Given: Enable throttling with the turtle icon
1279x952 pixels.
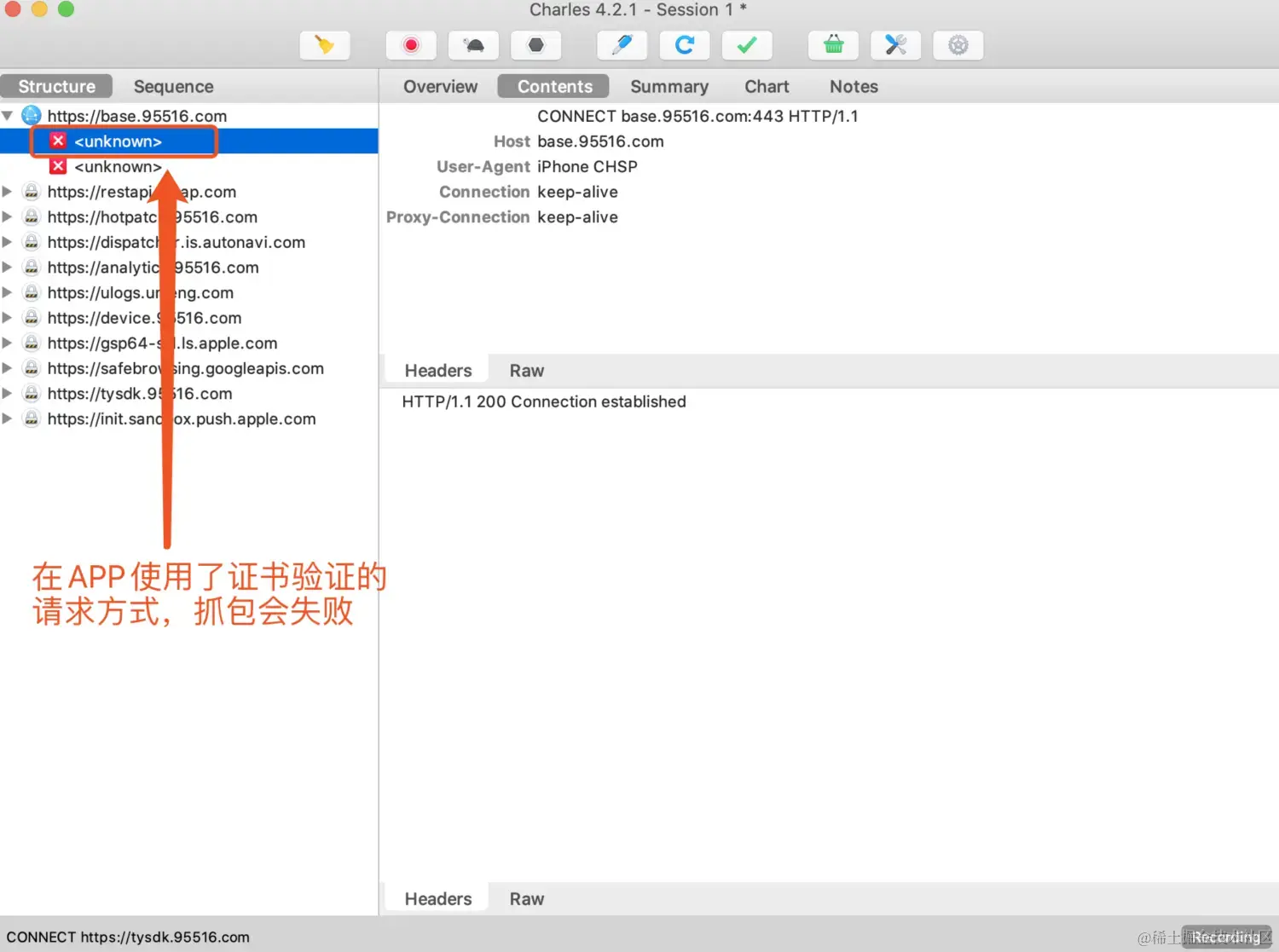Looking at the screenshot, I should pos(473,45).
